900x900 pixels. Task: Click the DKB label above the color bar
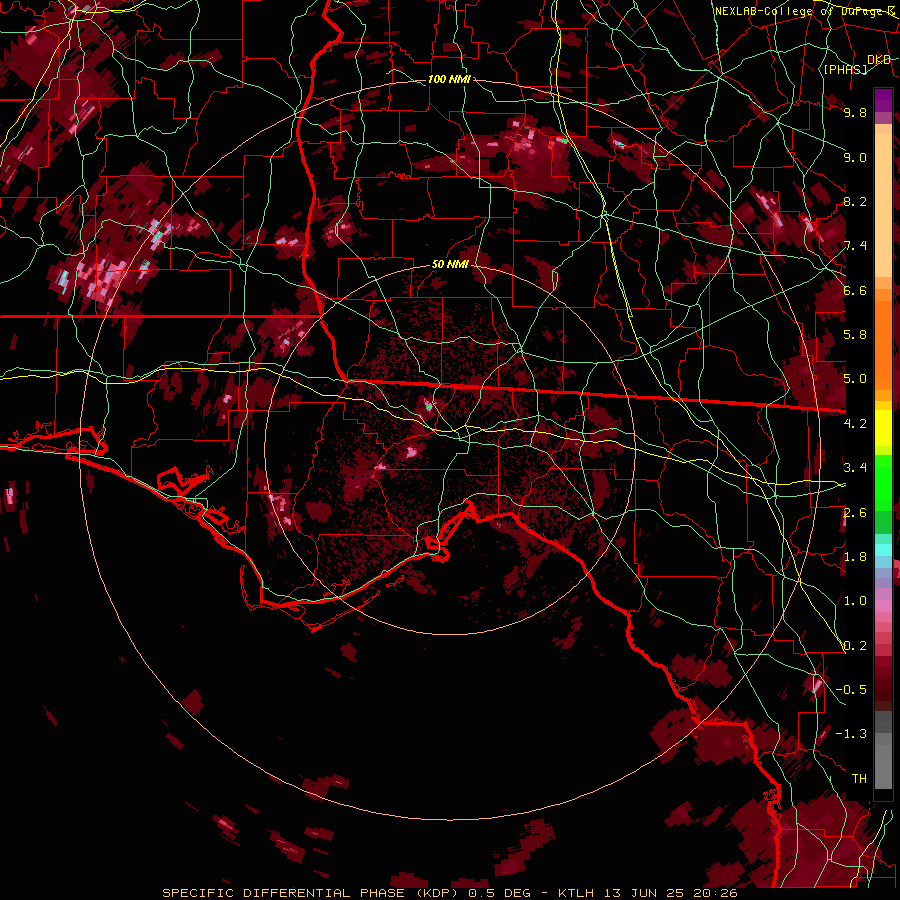[x=879, y=59]
